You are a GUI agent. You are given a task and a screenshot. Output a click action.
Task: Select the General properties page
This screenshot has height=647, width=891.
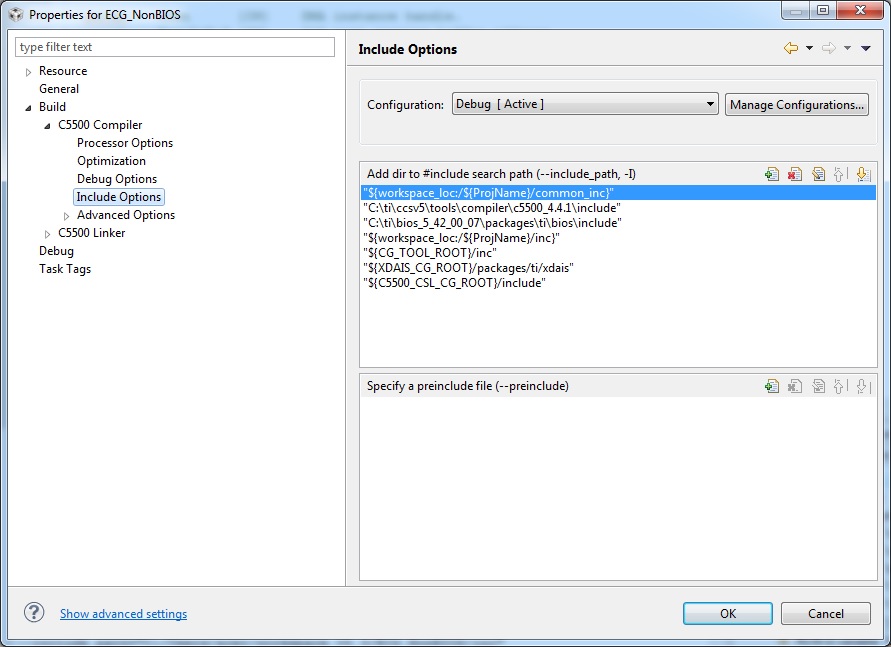coord(59,89)
